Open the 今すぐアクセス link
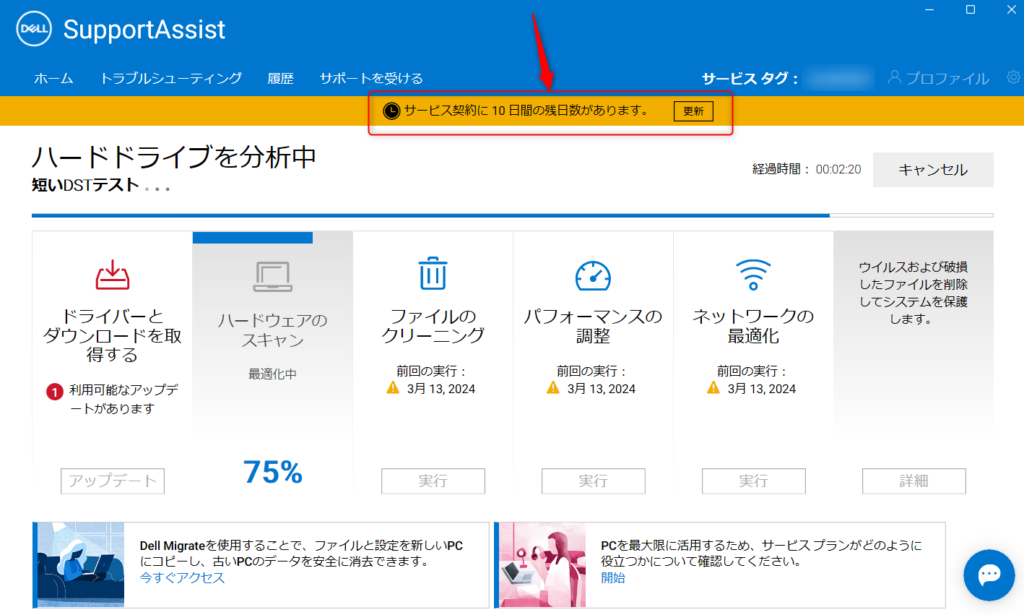Screen dimensions: 1024x615 click(x=182, y=578)
